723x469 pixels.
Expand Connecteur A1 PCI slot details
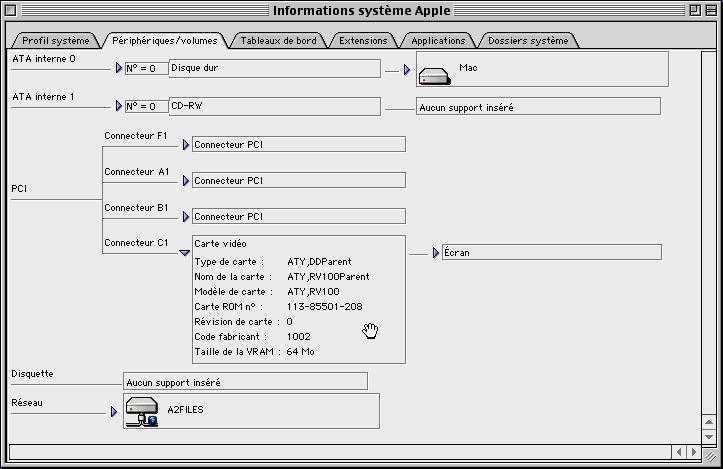click(x=185, y=181)
